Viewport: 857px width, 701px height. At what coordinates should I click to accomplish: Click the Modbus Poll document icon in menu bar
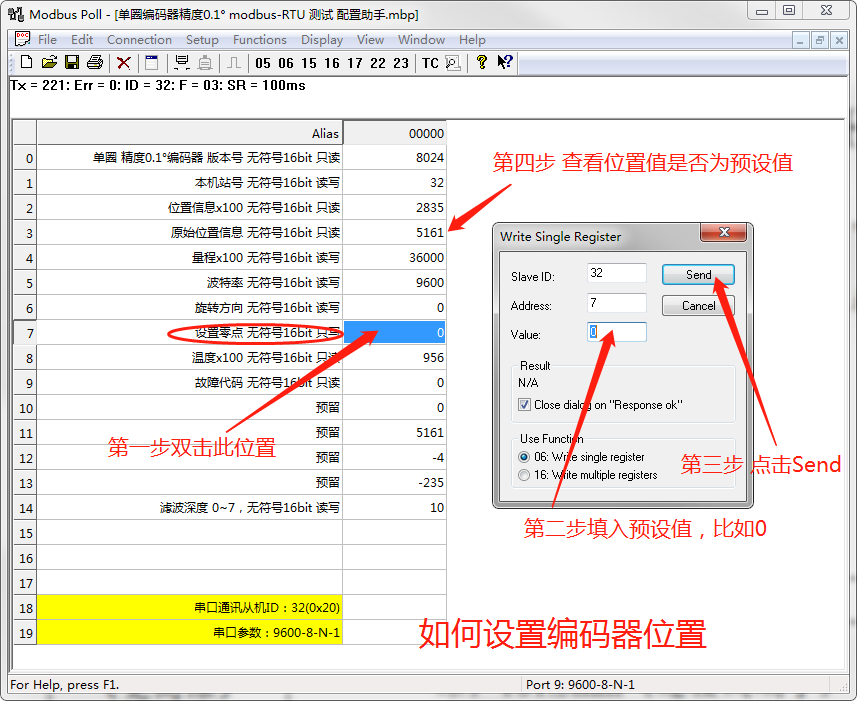pyautogui.click(x=22, y=39)
